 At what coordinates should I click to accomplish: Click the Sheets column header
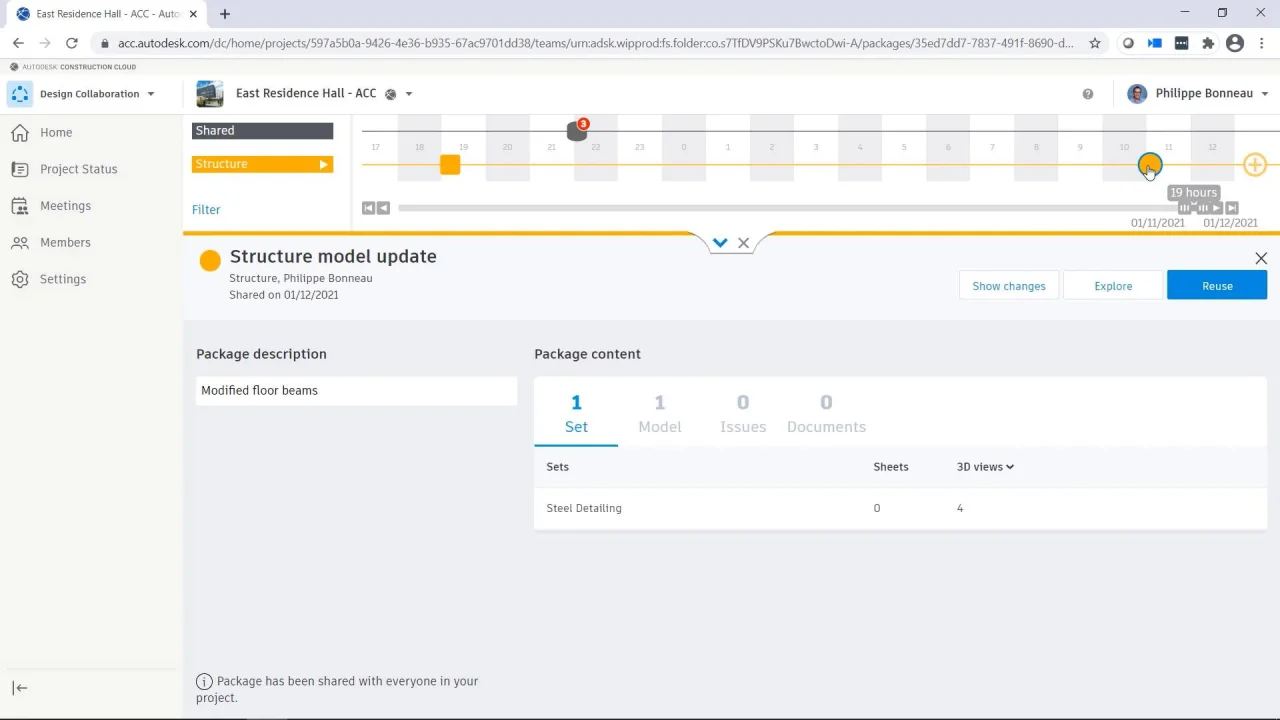pos(891,467)
